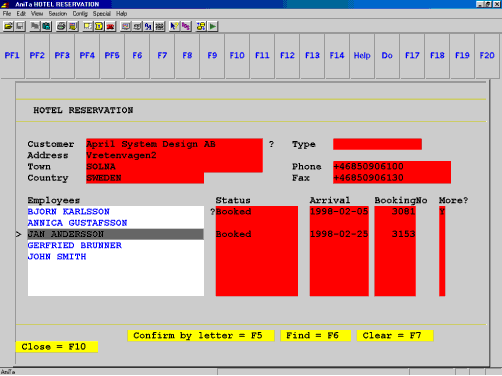Viewport: 502px width, 376px height.
Task: Click the green play arrow icon
Action: coord(213,26)
